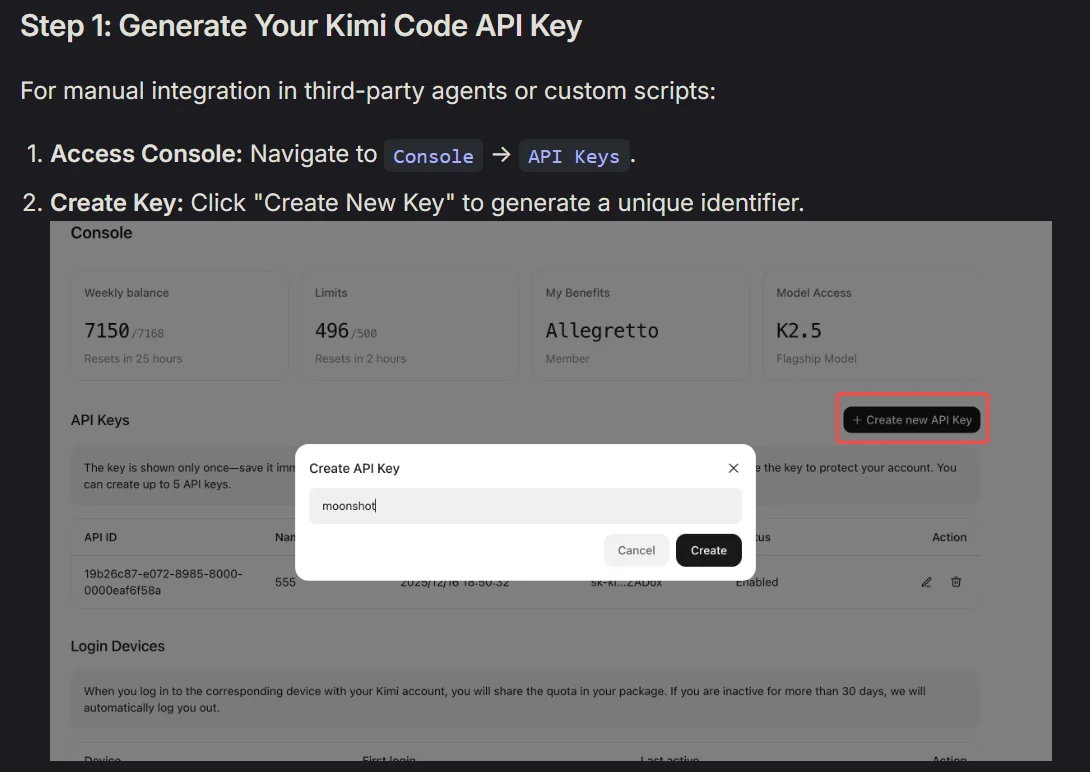1090x772 pixels.
Task: Click the Action column header
Action: [949, 537]
